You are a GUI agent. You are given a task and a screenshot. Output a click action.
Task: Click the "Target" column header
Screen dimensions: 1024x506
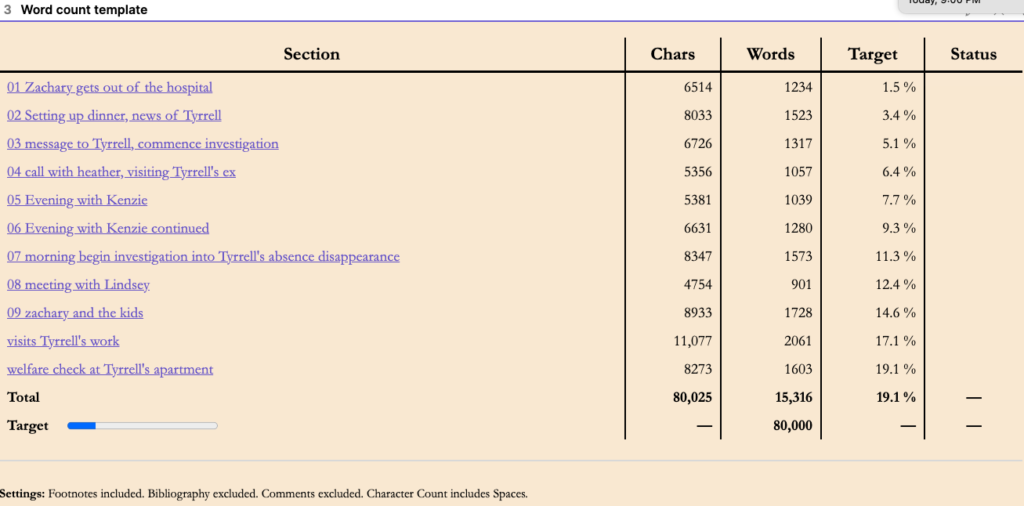click(872, 54)
